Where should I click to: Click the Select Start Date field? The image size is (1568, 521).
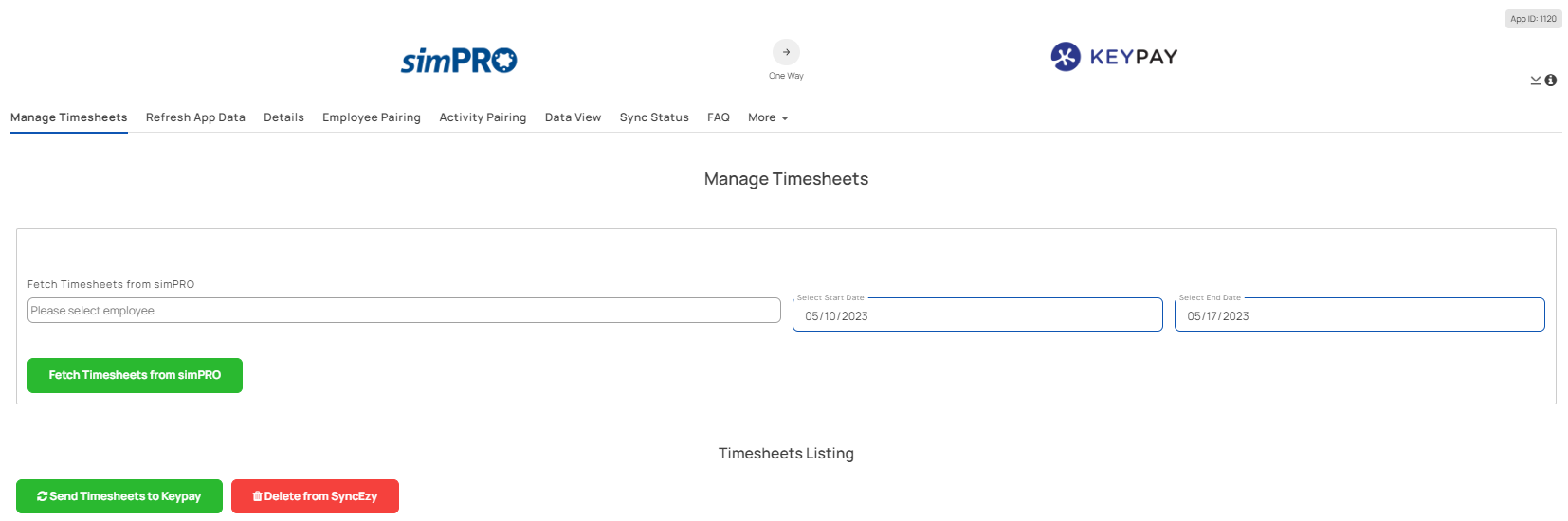977,315
